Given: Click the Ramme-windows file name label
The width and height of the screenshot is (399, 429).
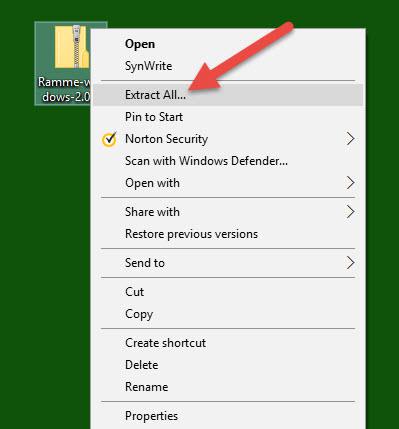Looking at the screenshot, I should (64, 89).
